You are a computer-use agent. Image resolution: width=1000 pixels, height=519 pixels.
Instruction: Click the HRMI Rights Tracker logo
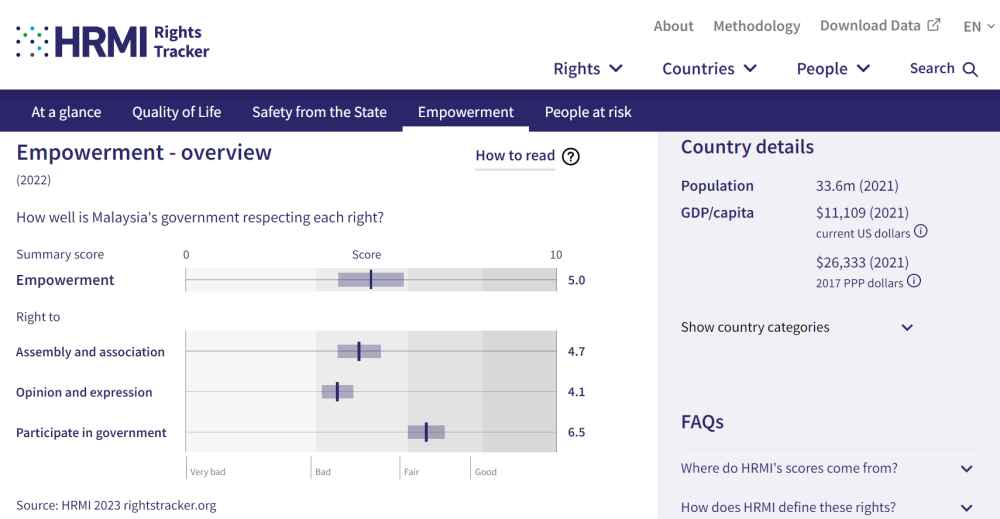click(x=112, y=41)
